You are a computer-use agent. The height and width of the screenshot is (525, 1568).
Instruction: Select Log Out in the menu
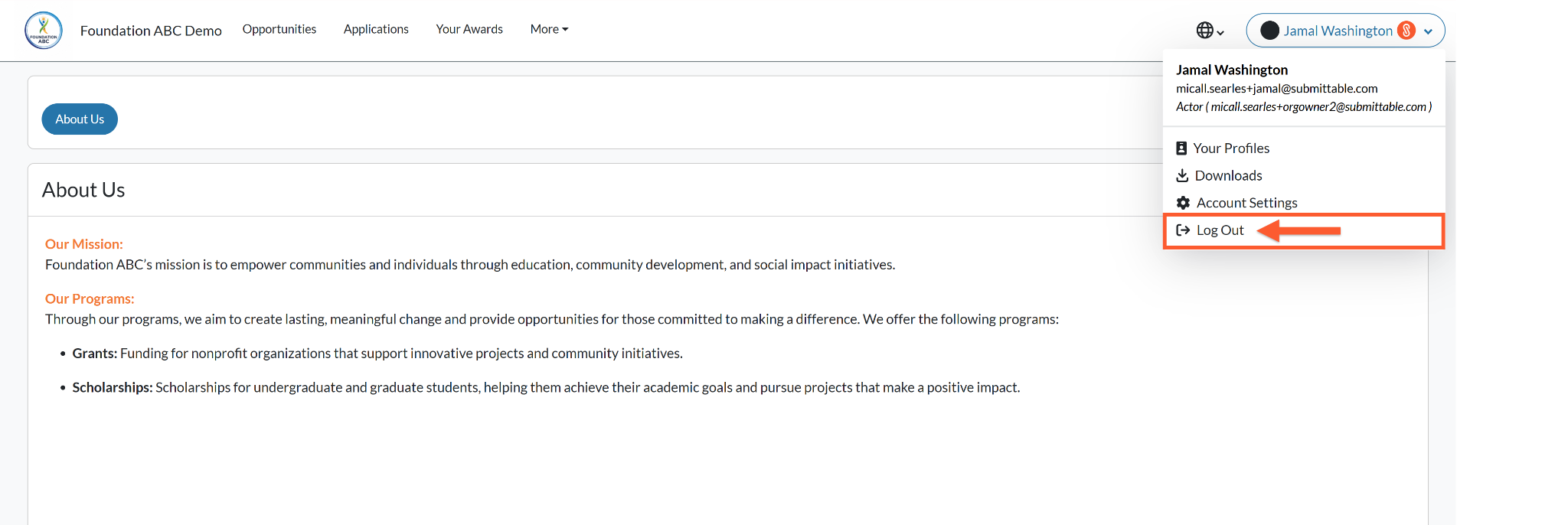1304,230
